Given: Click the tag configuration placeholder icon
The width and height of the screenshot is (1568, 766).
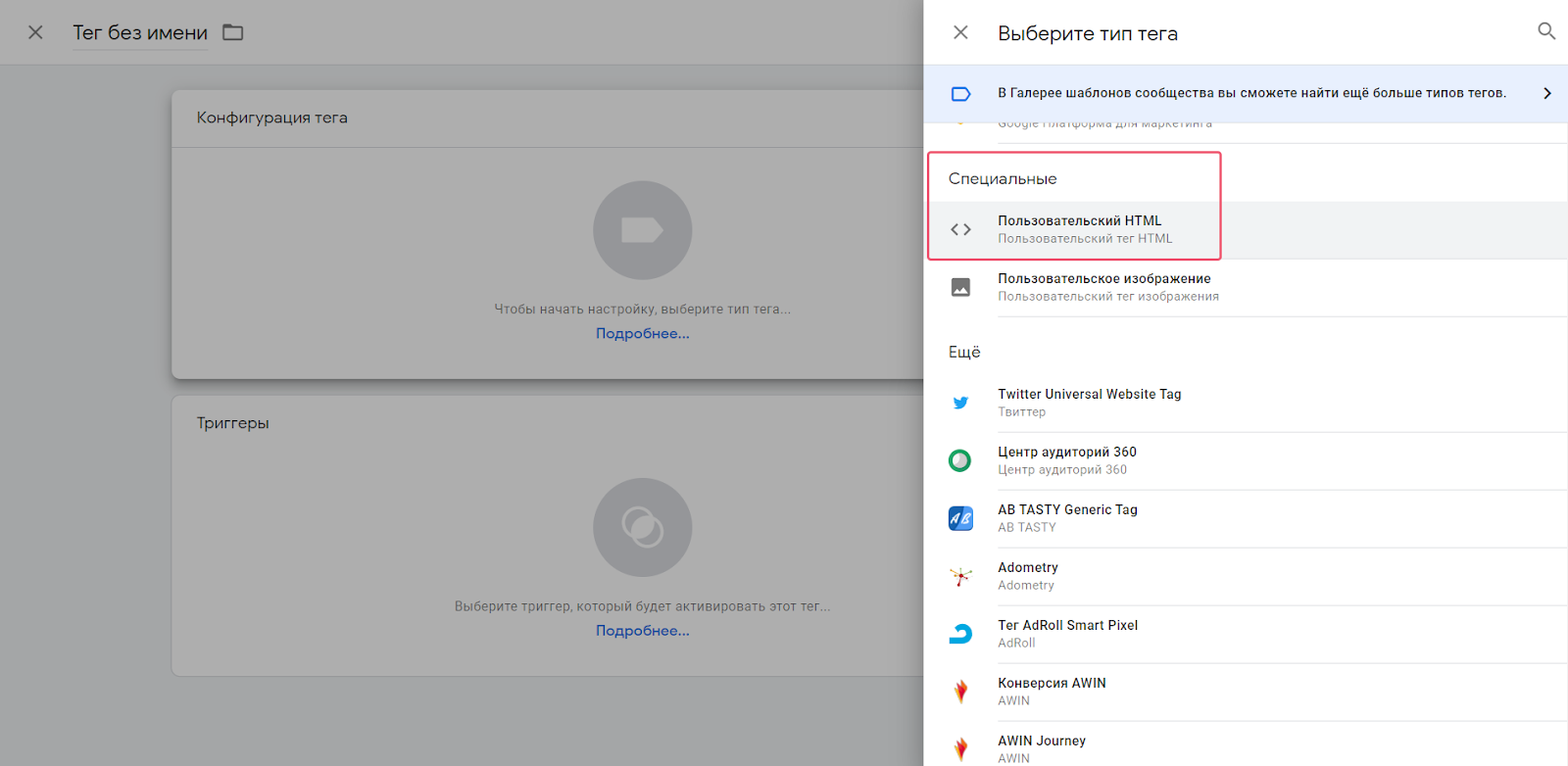Looking at the screenshot, I should [643, 230].
